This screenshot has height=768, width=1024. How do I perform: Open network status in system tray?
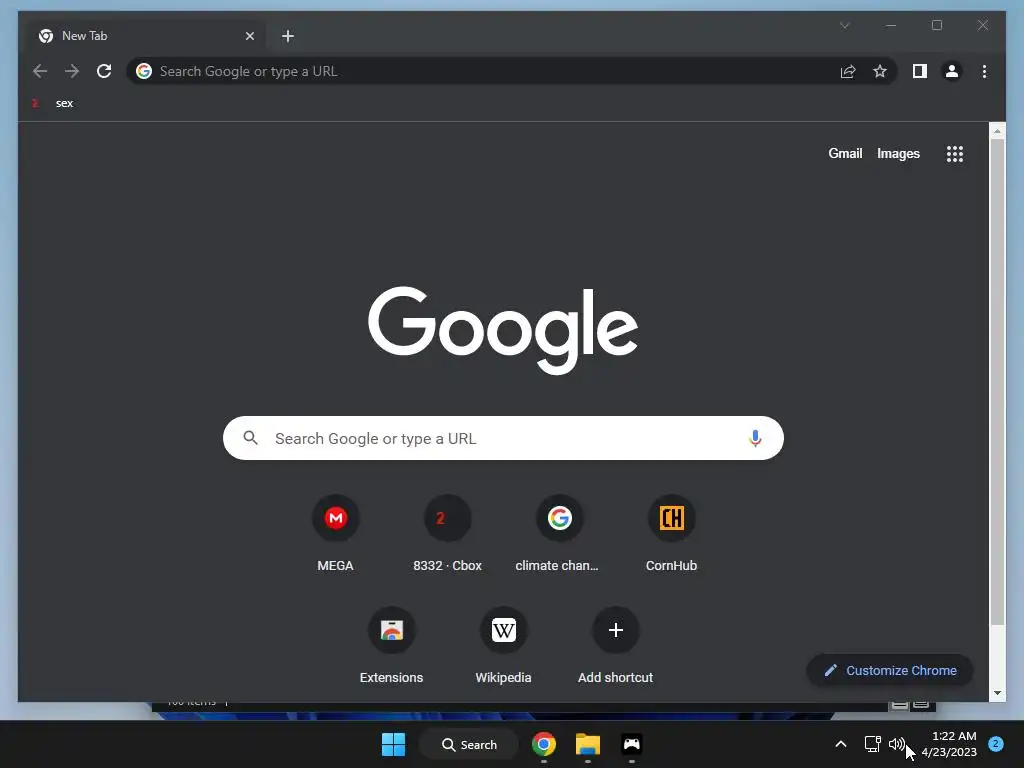pyautogui.click(x=872, y=744)
